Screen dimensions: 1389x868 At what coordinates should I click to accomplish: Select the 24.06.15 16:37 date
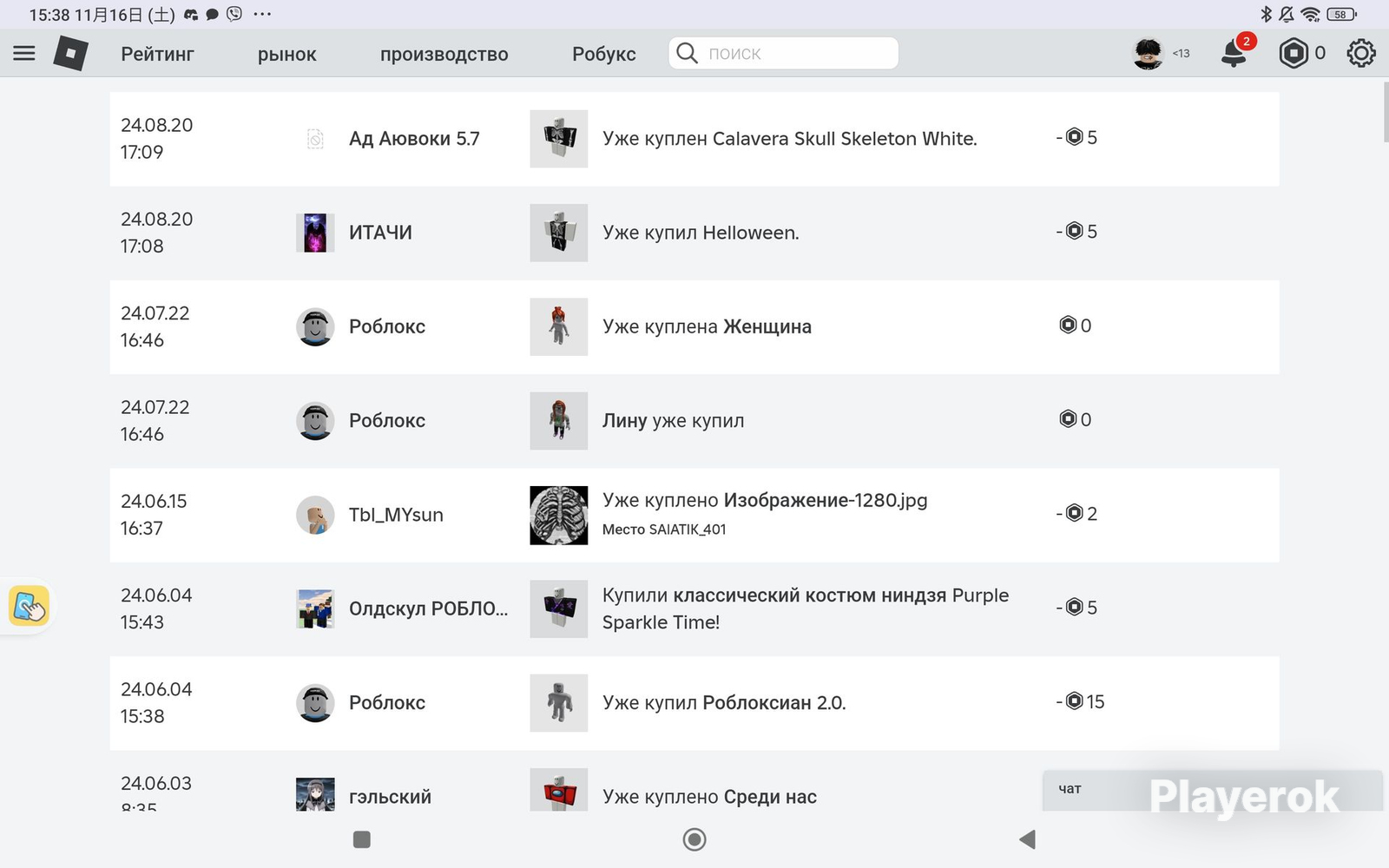pos(154,515)
